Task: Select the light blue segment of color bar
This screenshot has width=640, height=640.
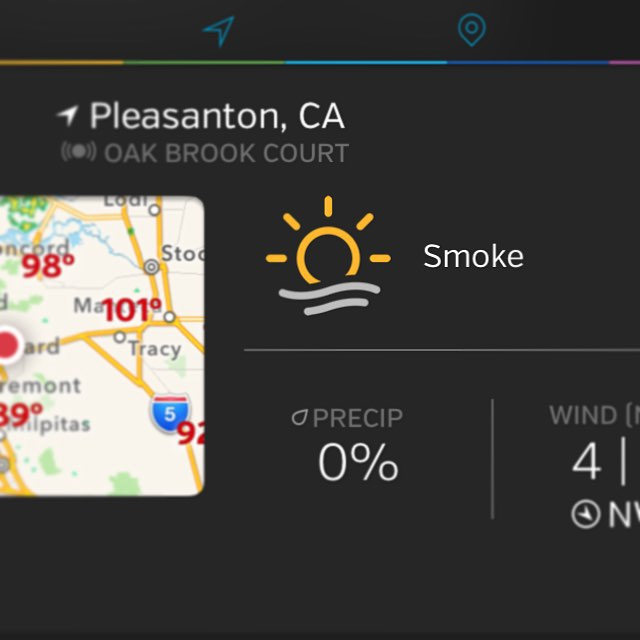Action: [366, 62]
